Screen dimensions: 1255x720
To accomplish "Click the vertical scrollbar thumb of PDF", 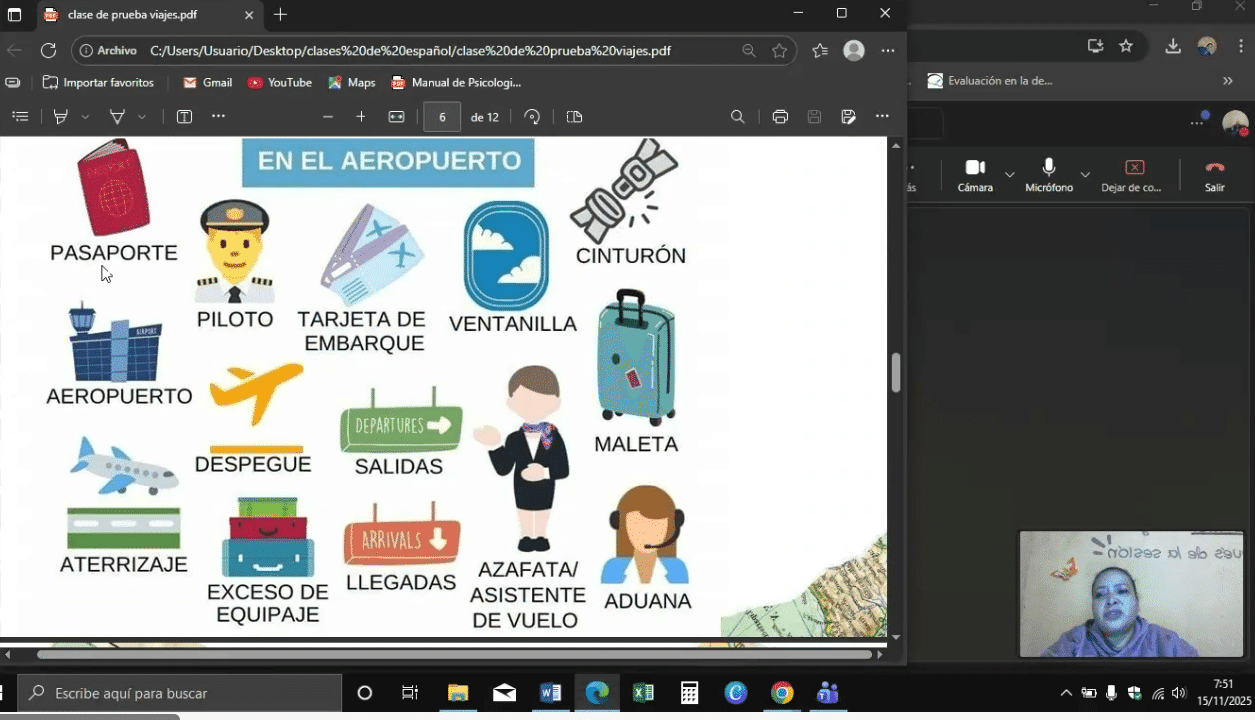I will (896, 373).
